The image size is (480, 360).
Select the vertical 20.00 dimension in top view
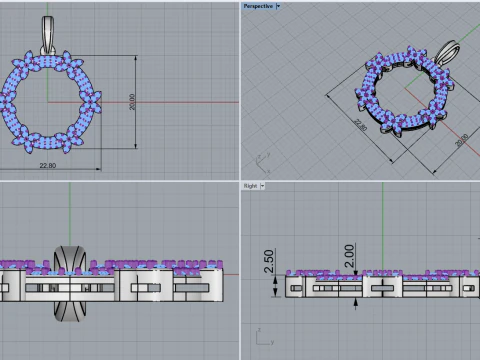pyautogui.click(x=132, y=102)
